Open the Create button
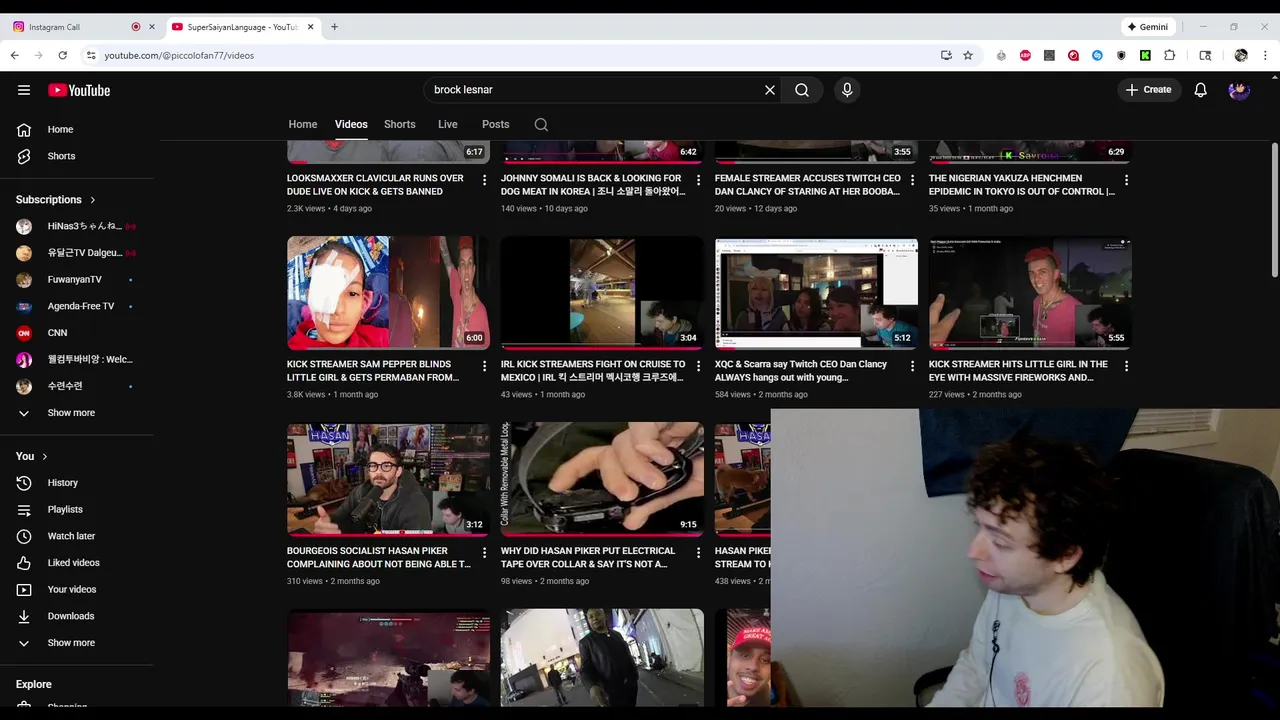Viewport: 1280px width, 720px height. click(1148, 90)
